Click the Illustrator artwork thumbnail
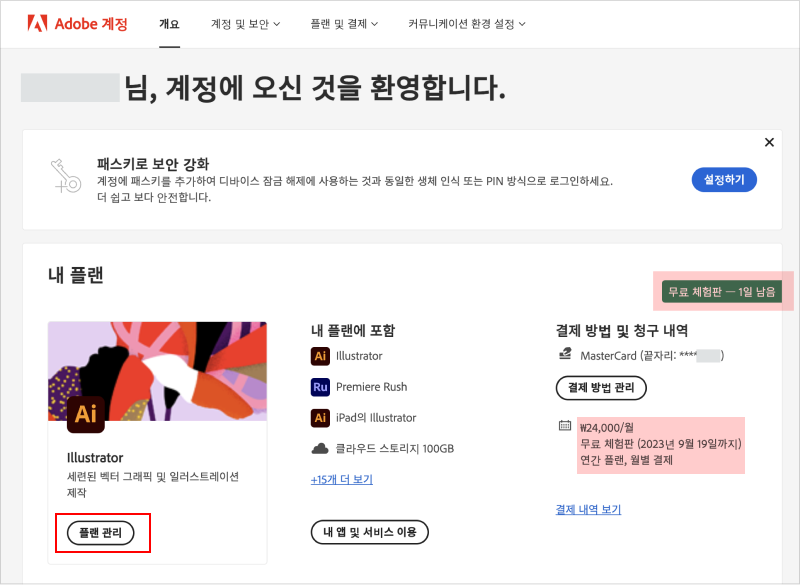Image resolution: width=800 pixels, height=585 pixels. coord(157,371)
